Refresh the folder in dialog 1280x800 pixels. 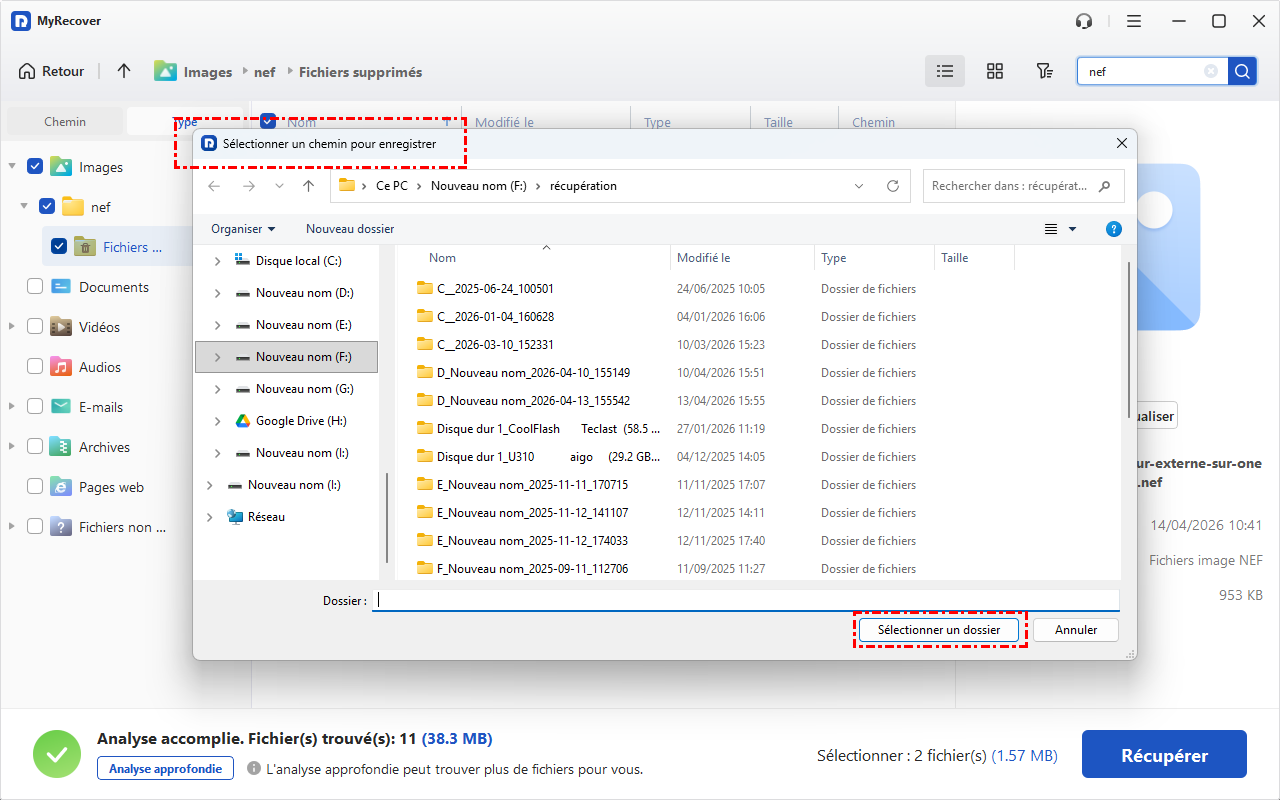[x=893, y=186]
